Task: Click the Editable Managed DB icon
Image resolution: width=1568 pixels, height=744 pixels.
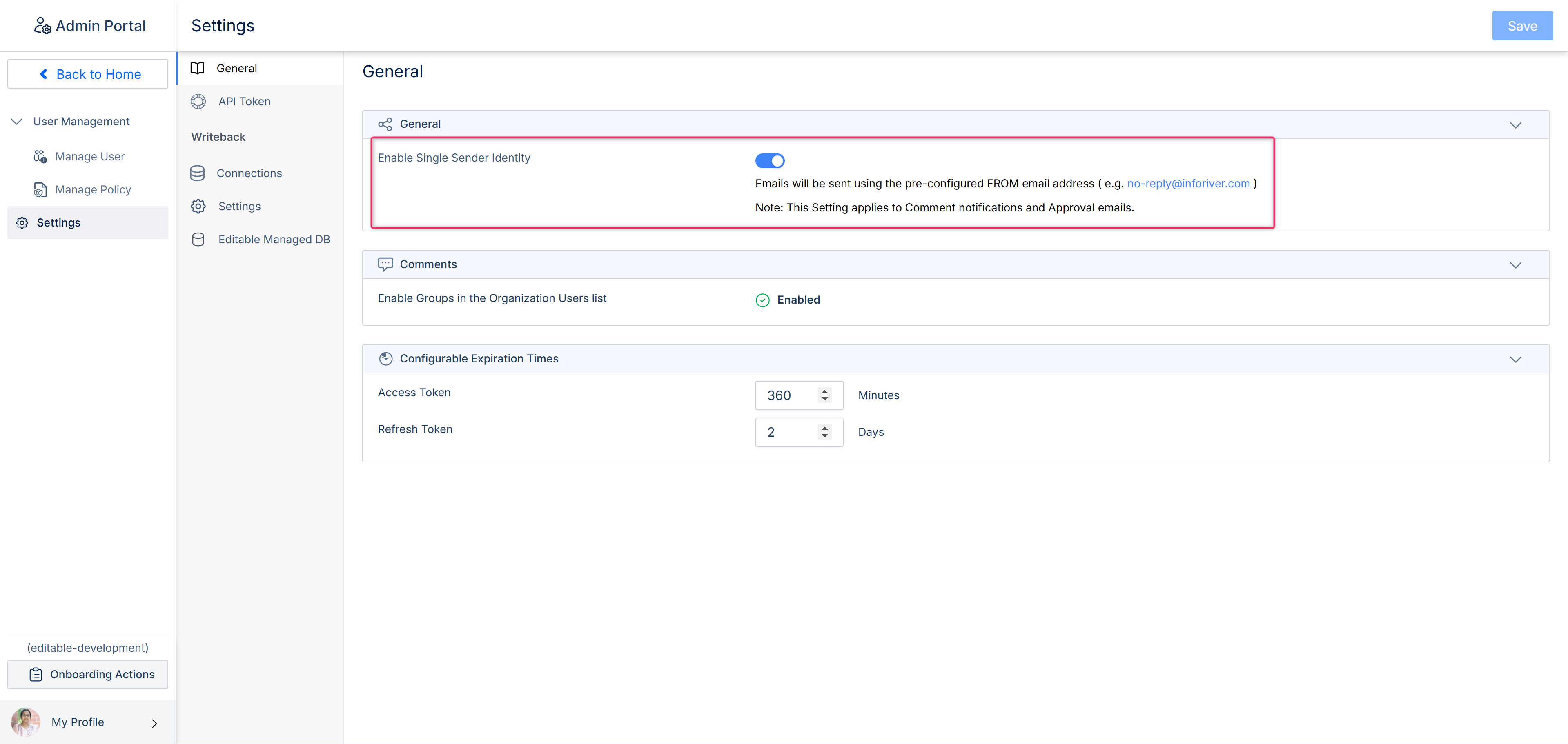Action: (198, 240)
